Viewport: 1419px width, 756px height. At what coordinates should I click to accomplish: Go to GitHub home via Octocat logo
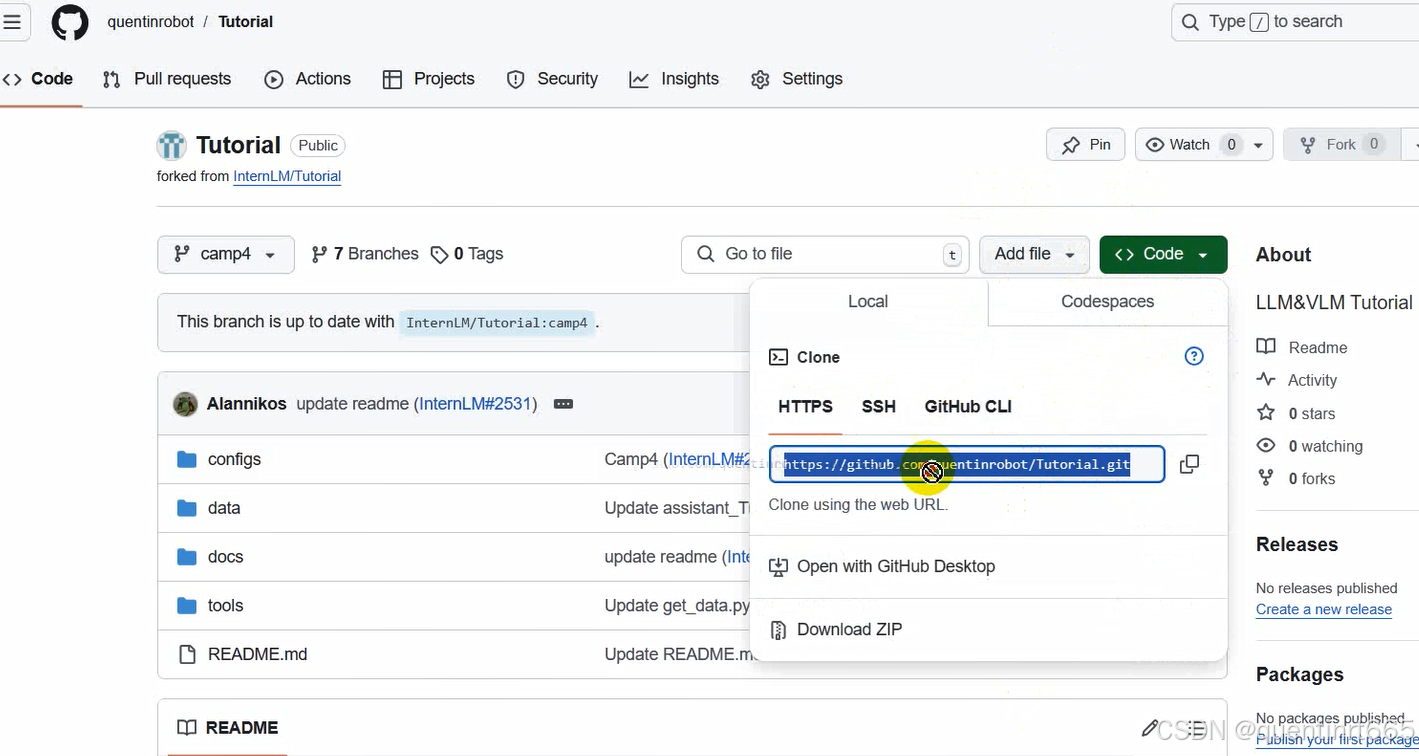click(70, 22)
